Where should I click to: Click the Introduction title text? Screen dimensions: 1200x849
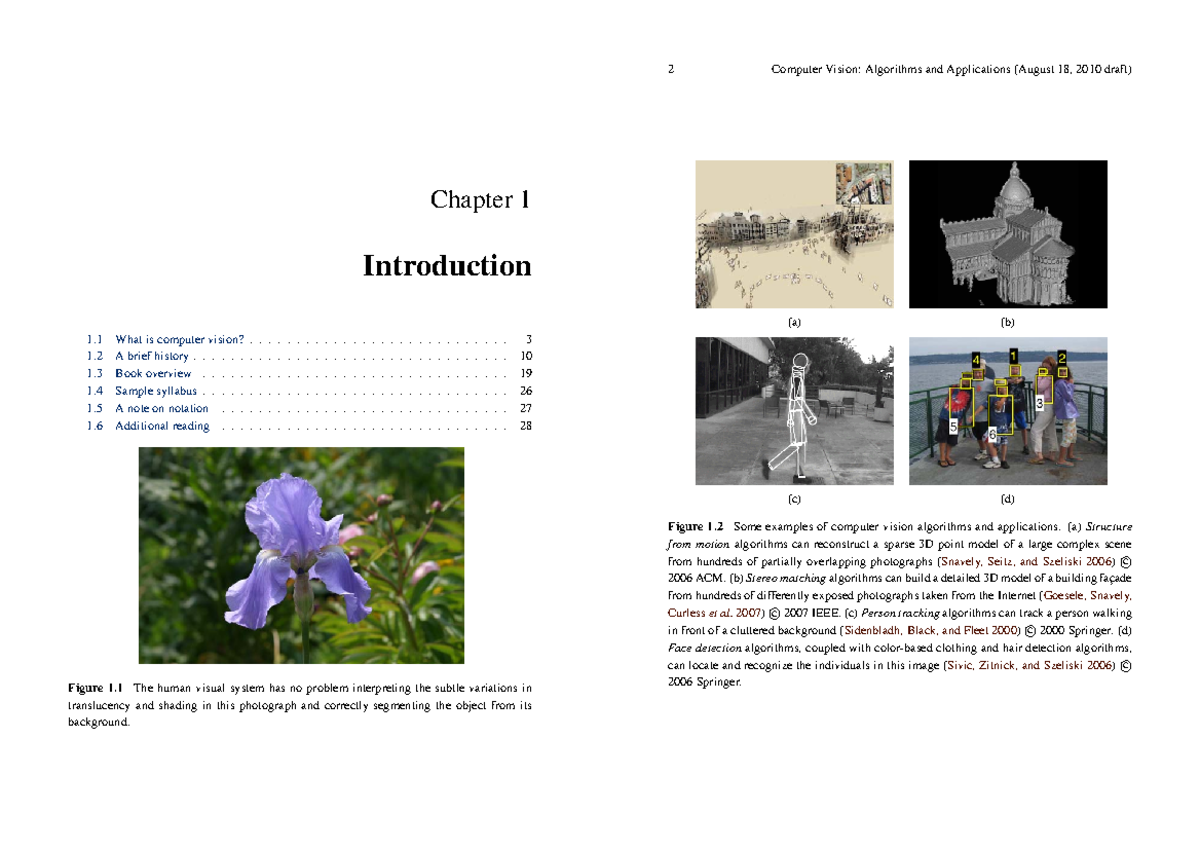pos(447,265)
